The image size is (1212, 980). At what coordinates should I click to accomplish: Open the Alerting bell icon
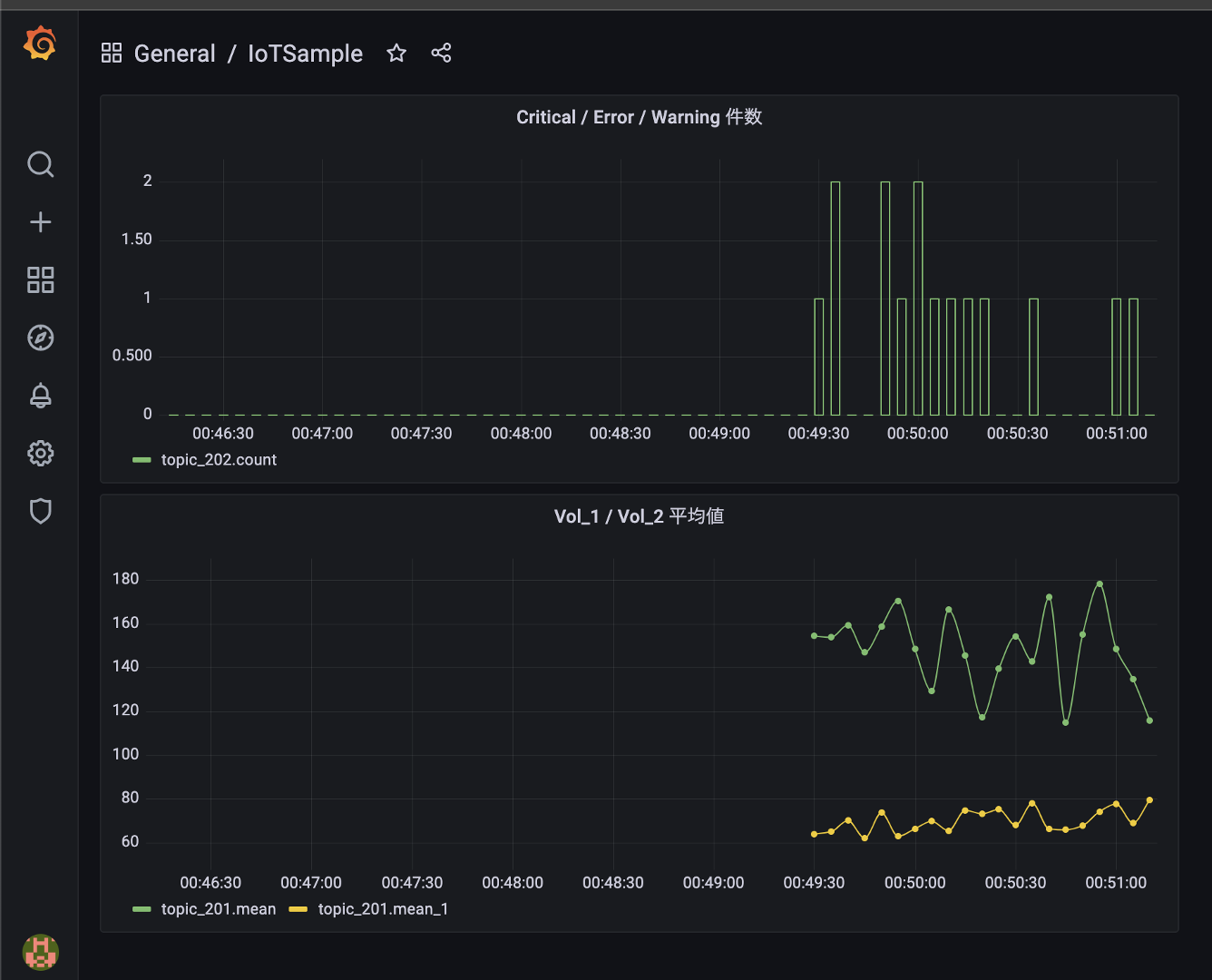coord(40,396)
